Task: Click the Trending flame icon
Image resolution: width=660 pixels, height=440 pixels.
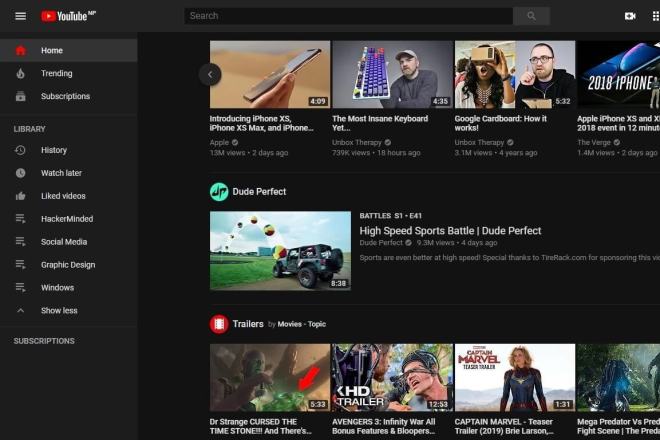Action: coord(20,73)
